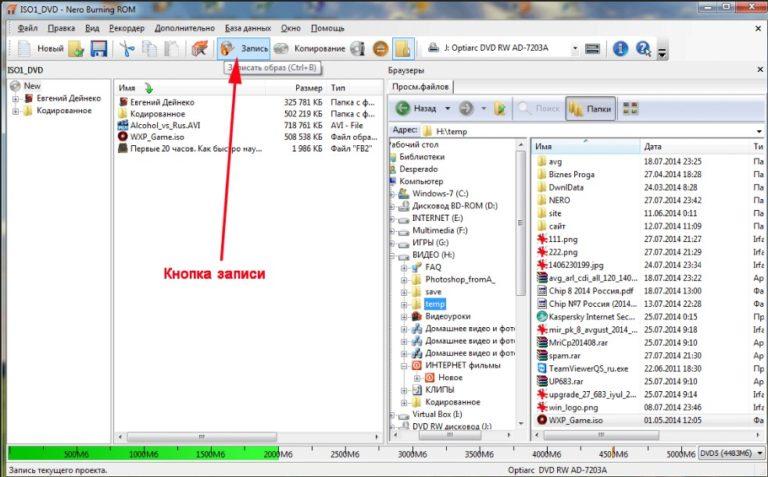Click the scissors cut icon
The image size is (768, 477).
point(127,49)
